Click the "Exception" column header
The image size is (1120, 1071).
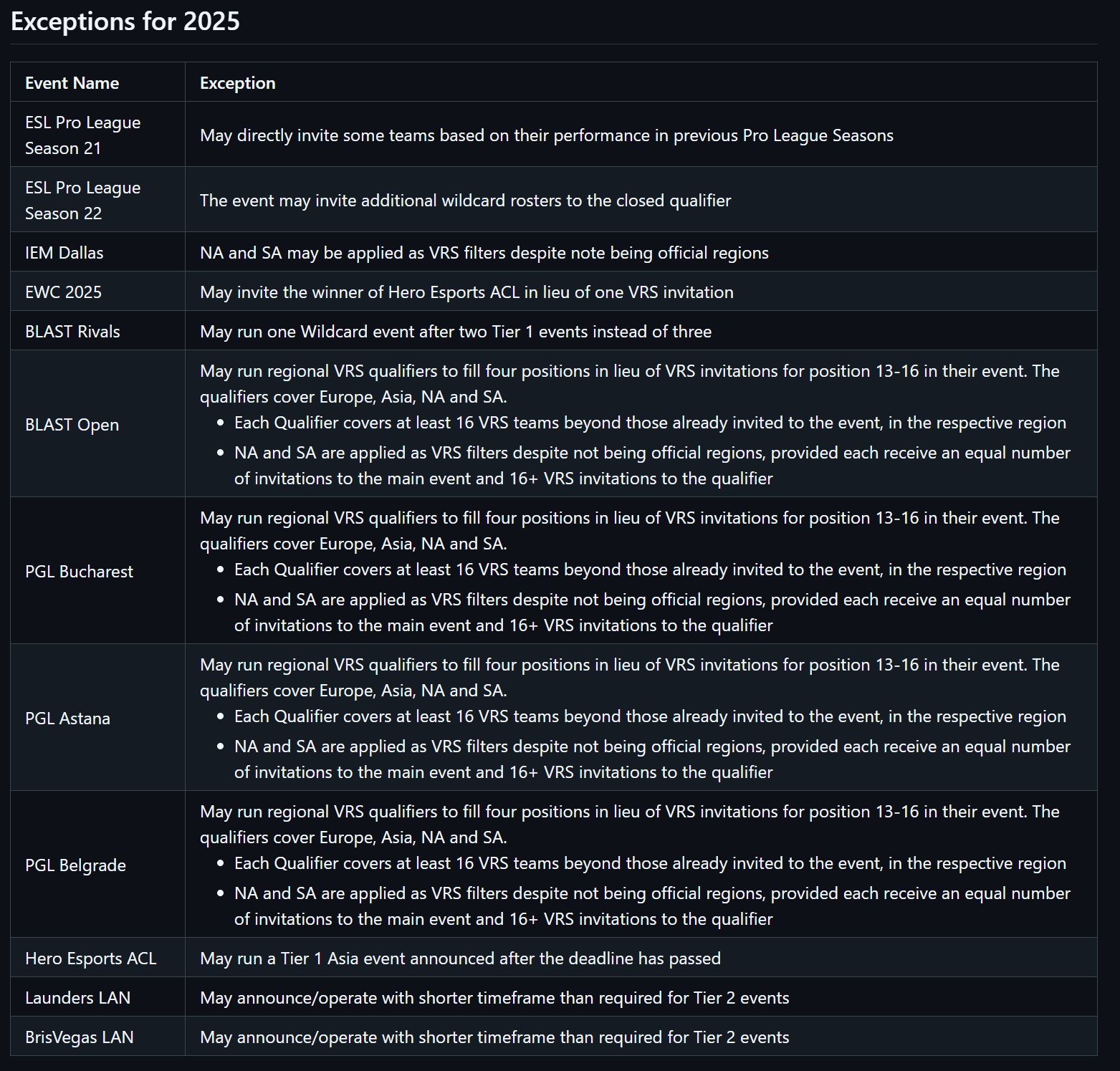(x=237, y=83)
